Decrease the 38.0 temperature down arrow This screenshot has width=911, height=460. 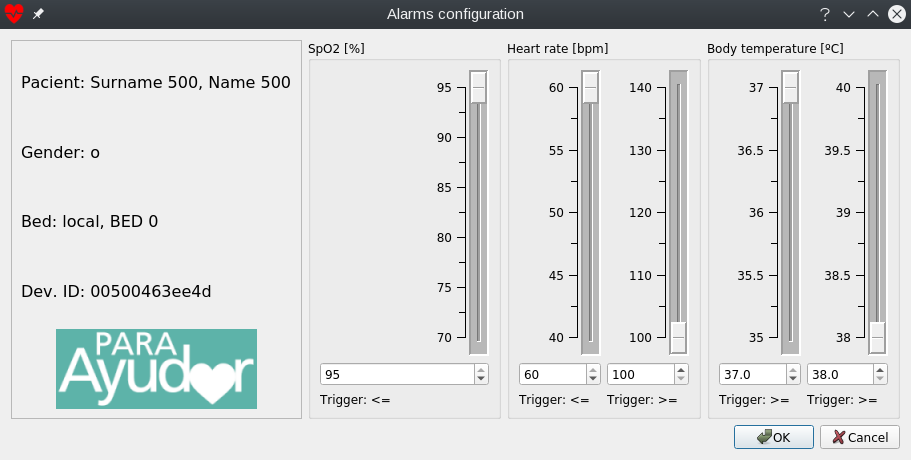880,379
